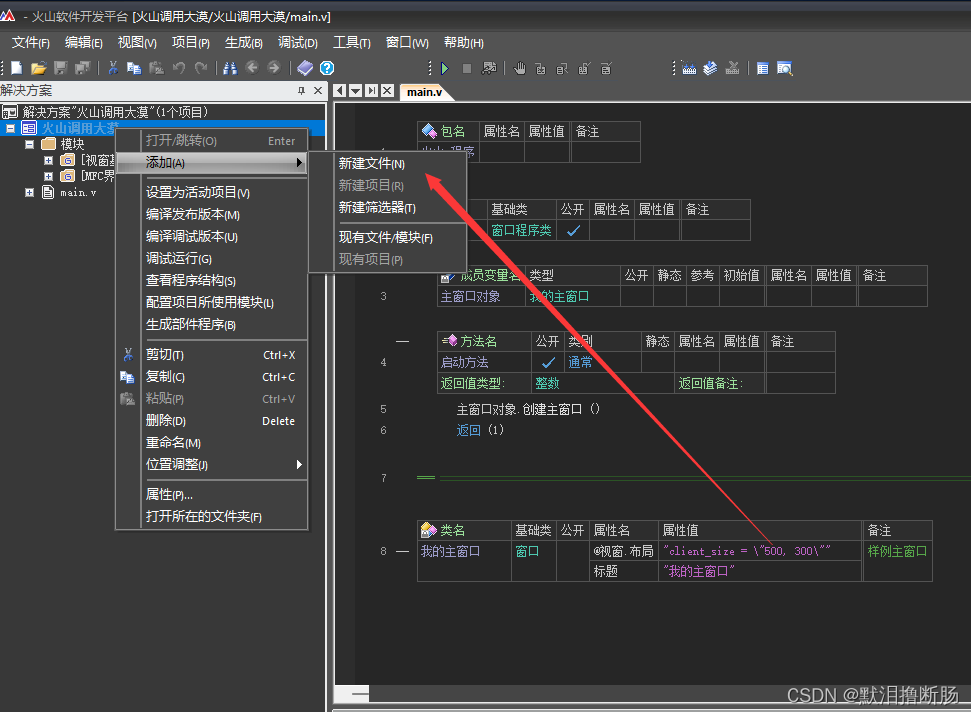
Task: Open the 生成(B) menu in menu bar
Action: [243, 43]
